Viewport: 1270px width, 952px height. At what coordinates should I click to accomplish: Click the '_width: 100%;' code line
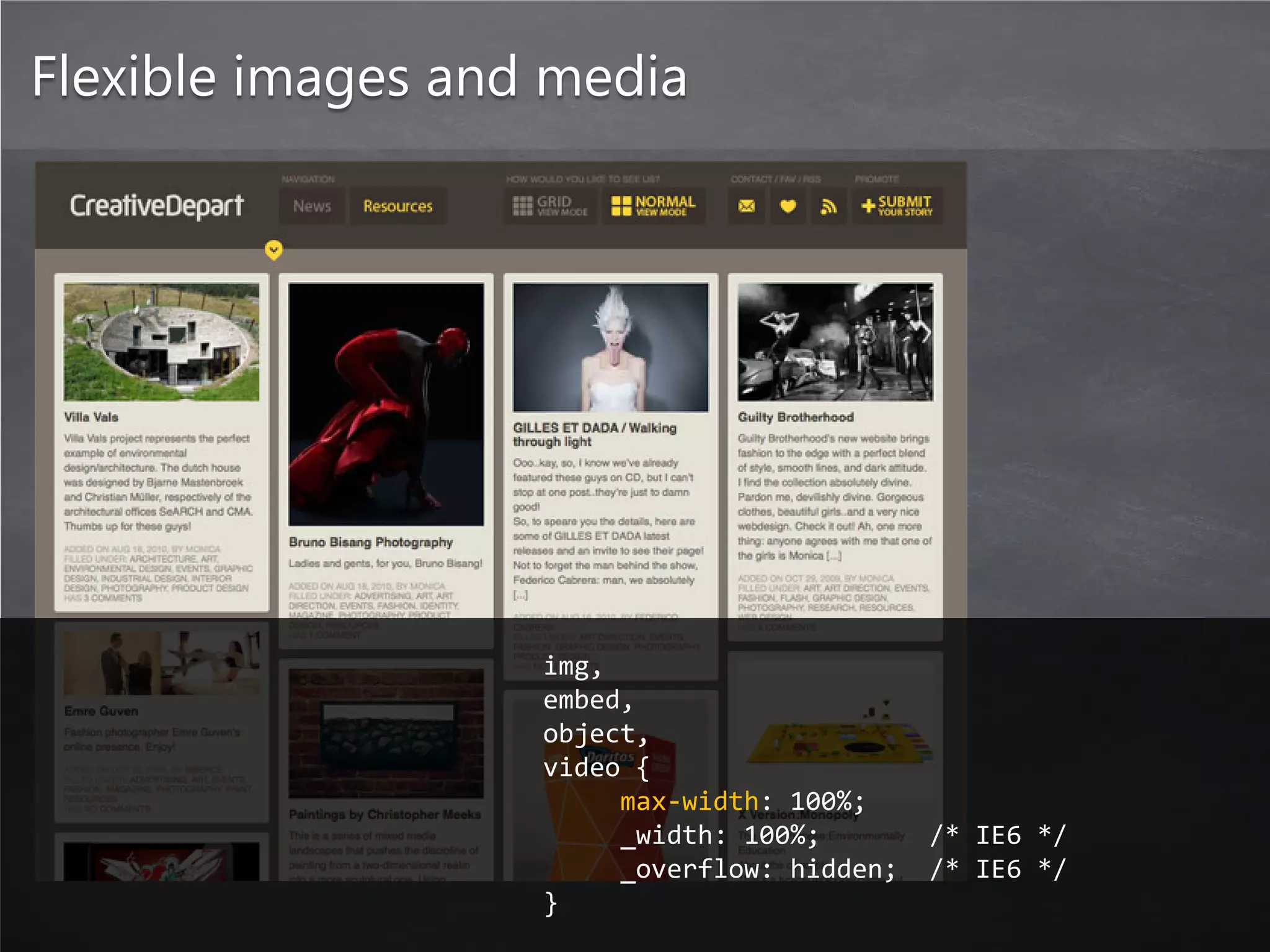pyautogui.click(x=719, y=835)
